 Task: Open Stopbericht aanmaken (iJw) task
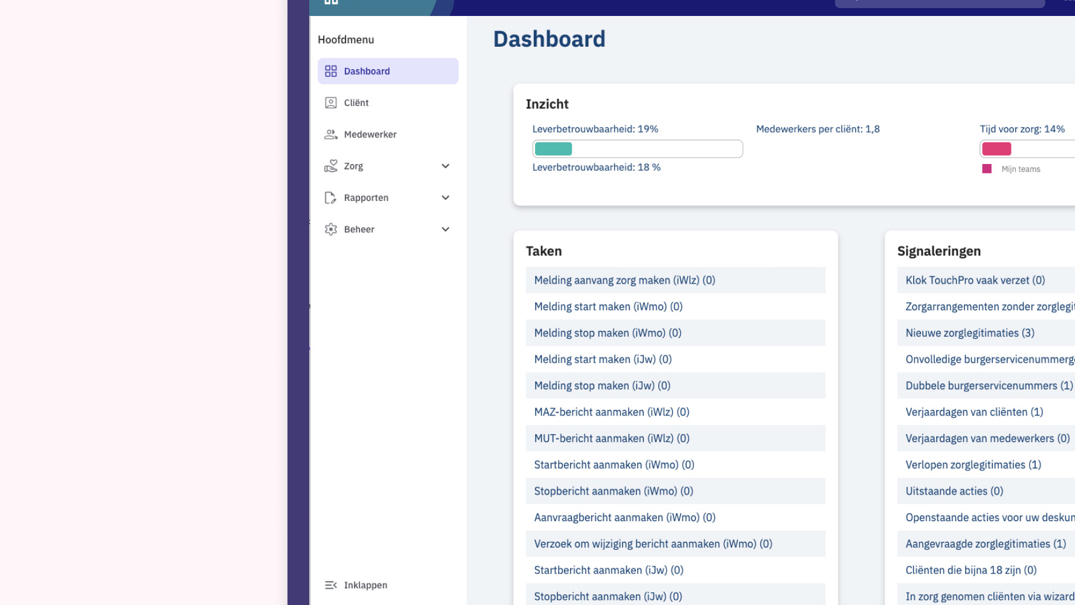coord(675,595)
